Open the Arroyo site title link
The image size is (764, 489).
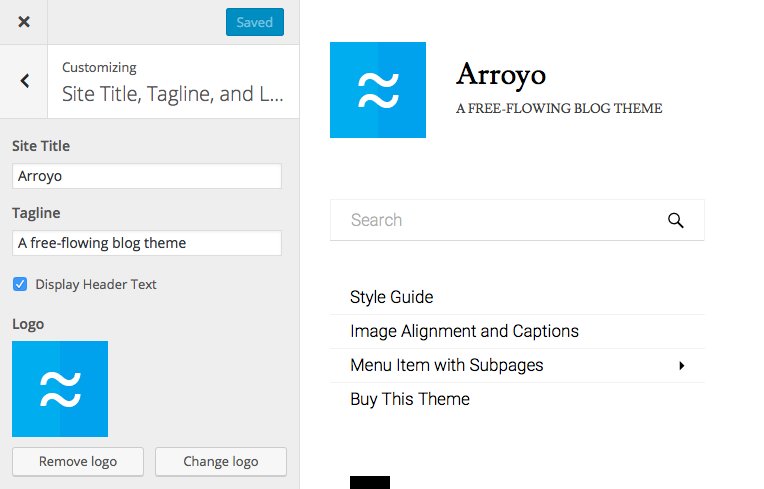[x=501, y=74]
